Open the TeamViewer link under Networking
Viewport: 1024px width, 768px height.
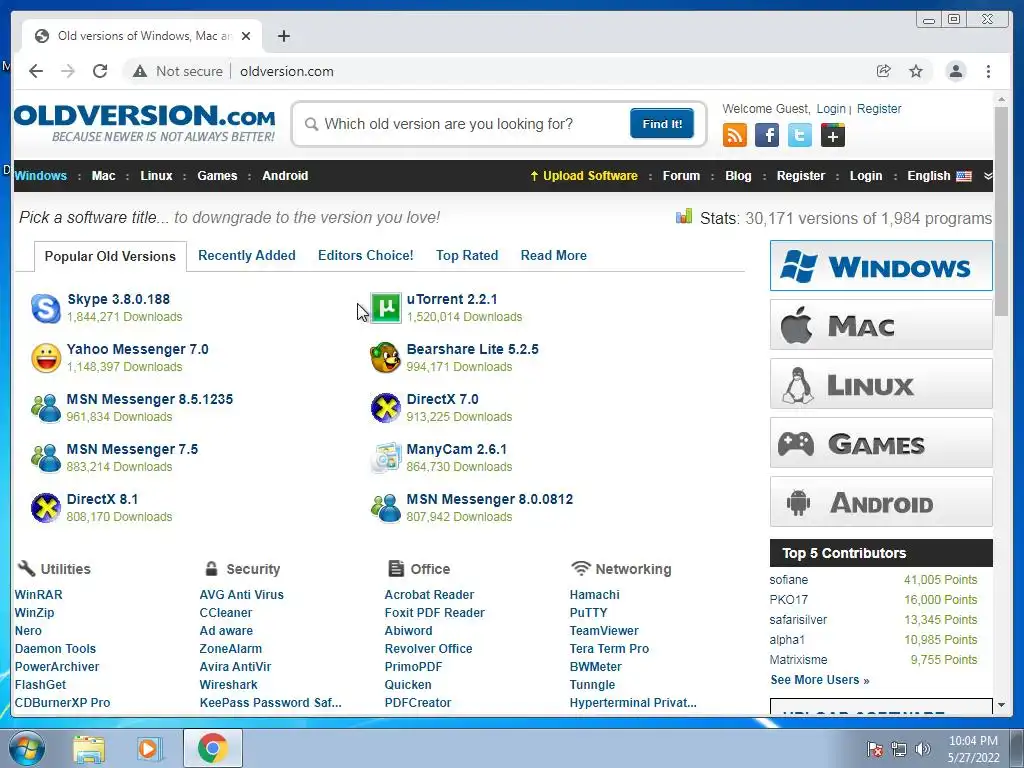(x=604, y=631)
